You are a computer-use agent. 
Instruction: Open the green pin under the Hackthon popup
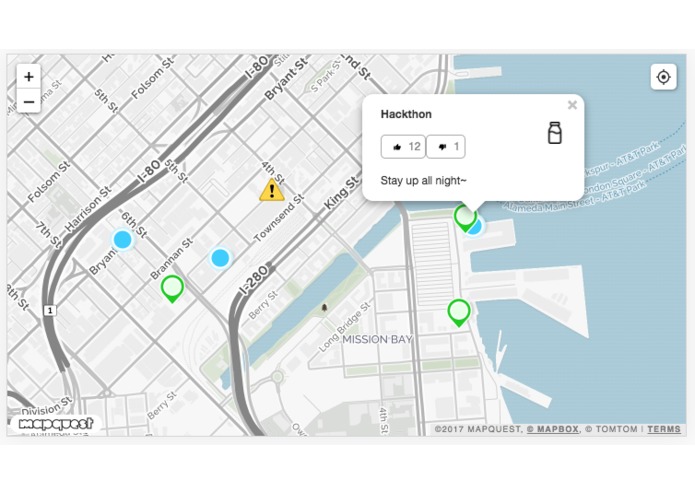pyautogui.click(x=465, y=218)
